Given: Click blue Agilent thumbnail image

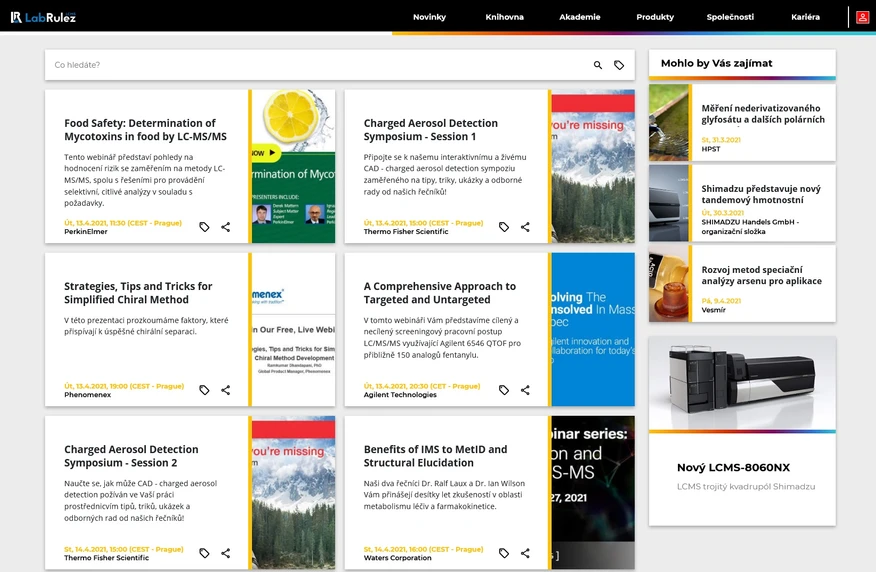Looking at the screenshot, I should [593, 330].
